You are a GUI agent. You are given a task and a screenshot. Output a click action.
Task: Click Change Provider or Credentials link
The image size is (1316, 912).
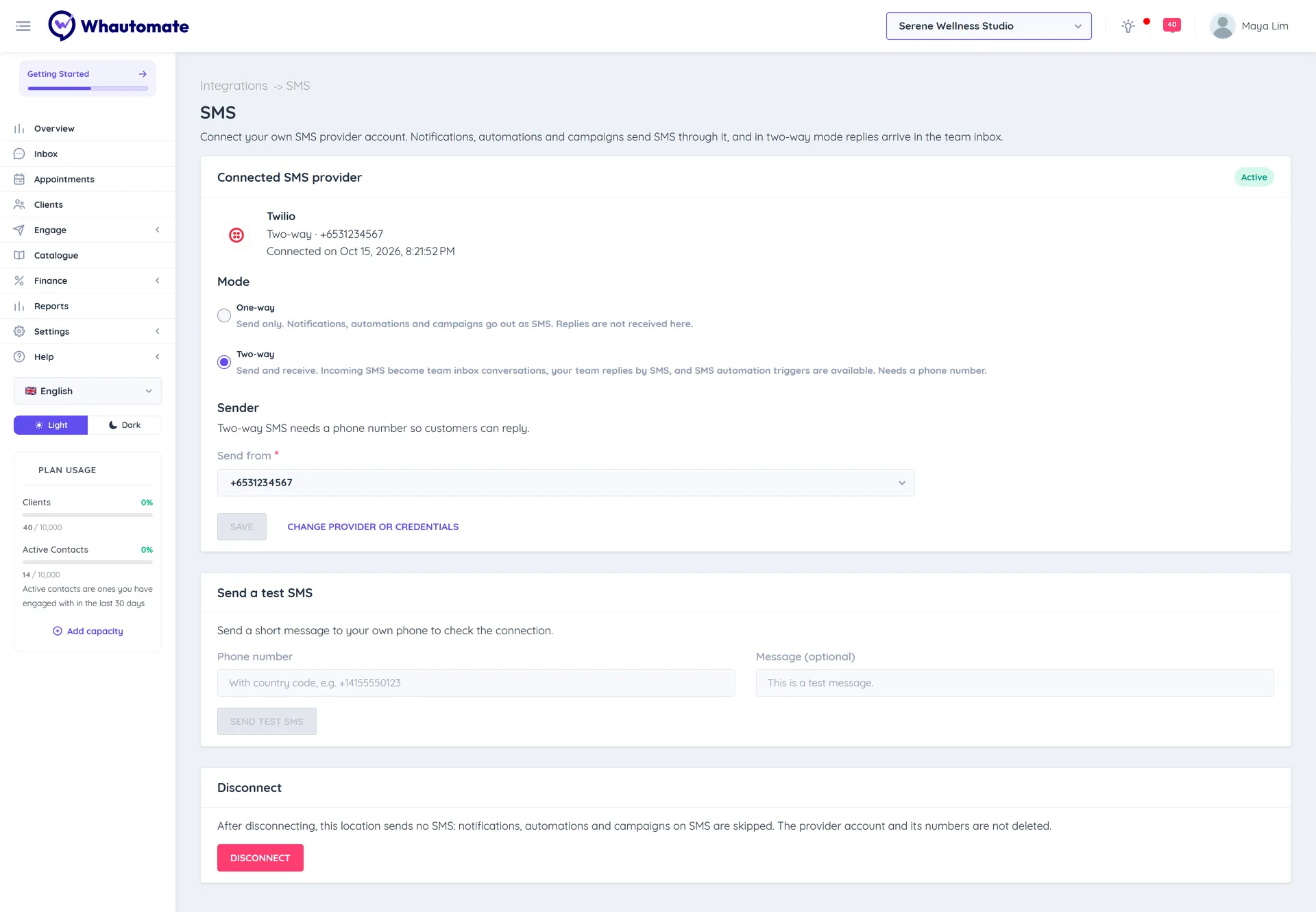(373, 527)
